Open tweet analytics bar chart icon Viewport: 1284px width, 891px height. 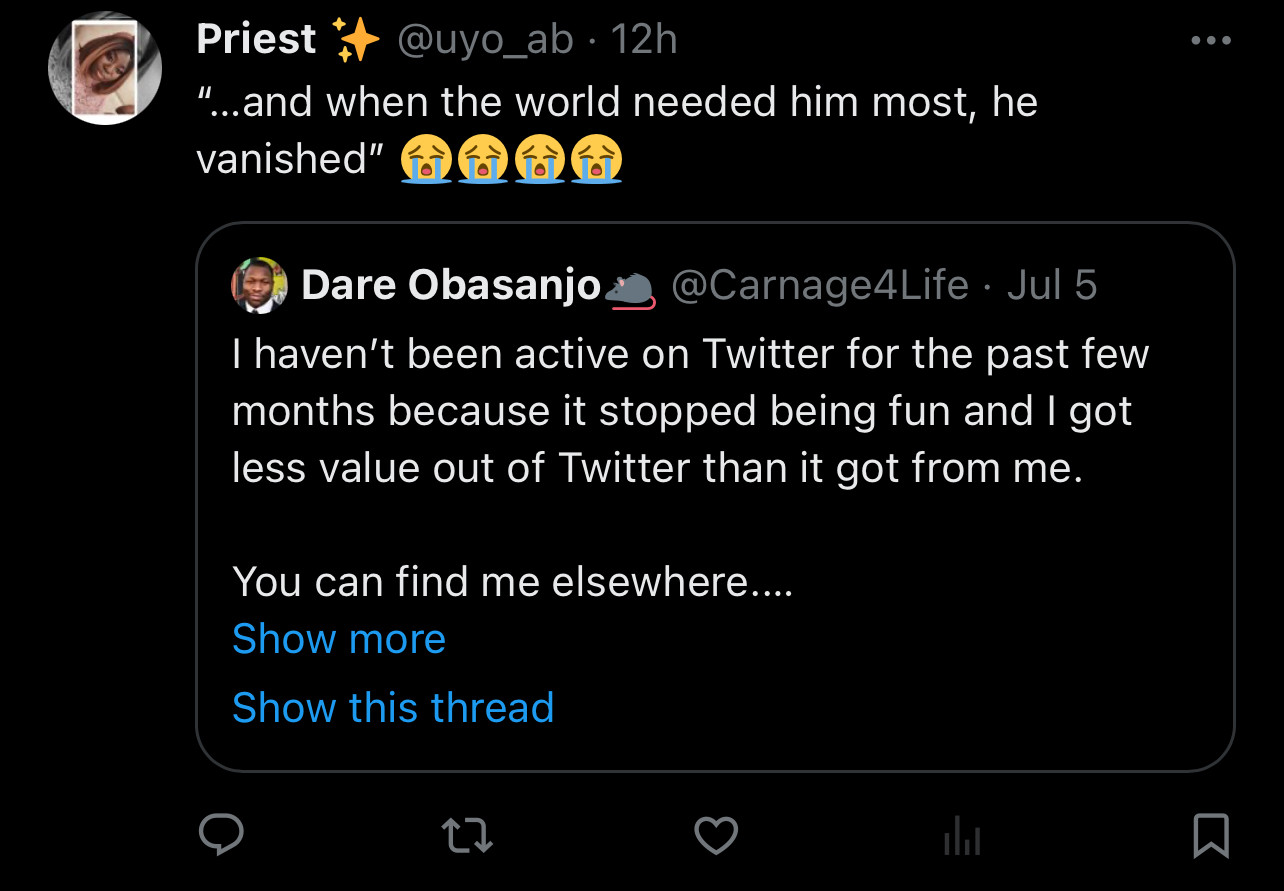pyautogui.click(x=963, y=835)
